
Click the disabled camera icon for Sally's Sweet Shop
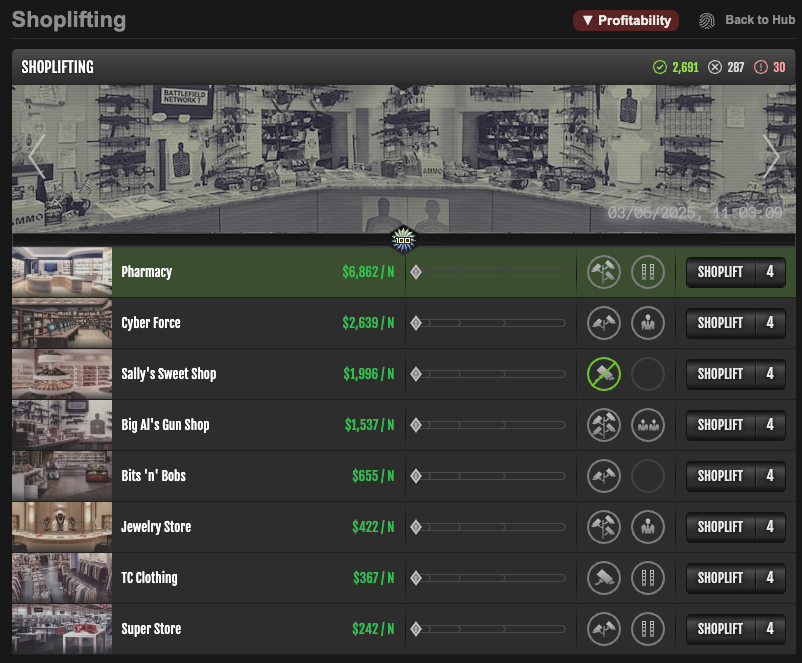604,374
